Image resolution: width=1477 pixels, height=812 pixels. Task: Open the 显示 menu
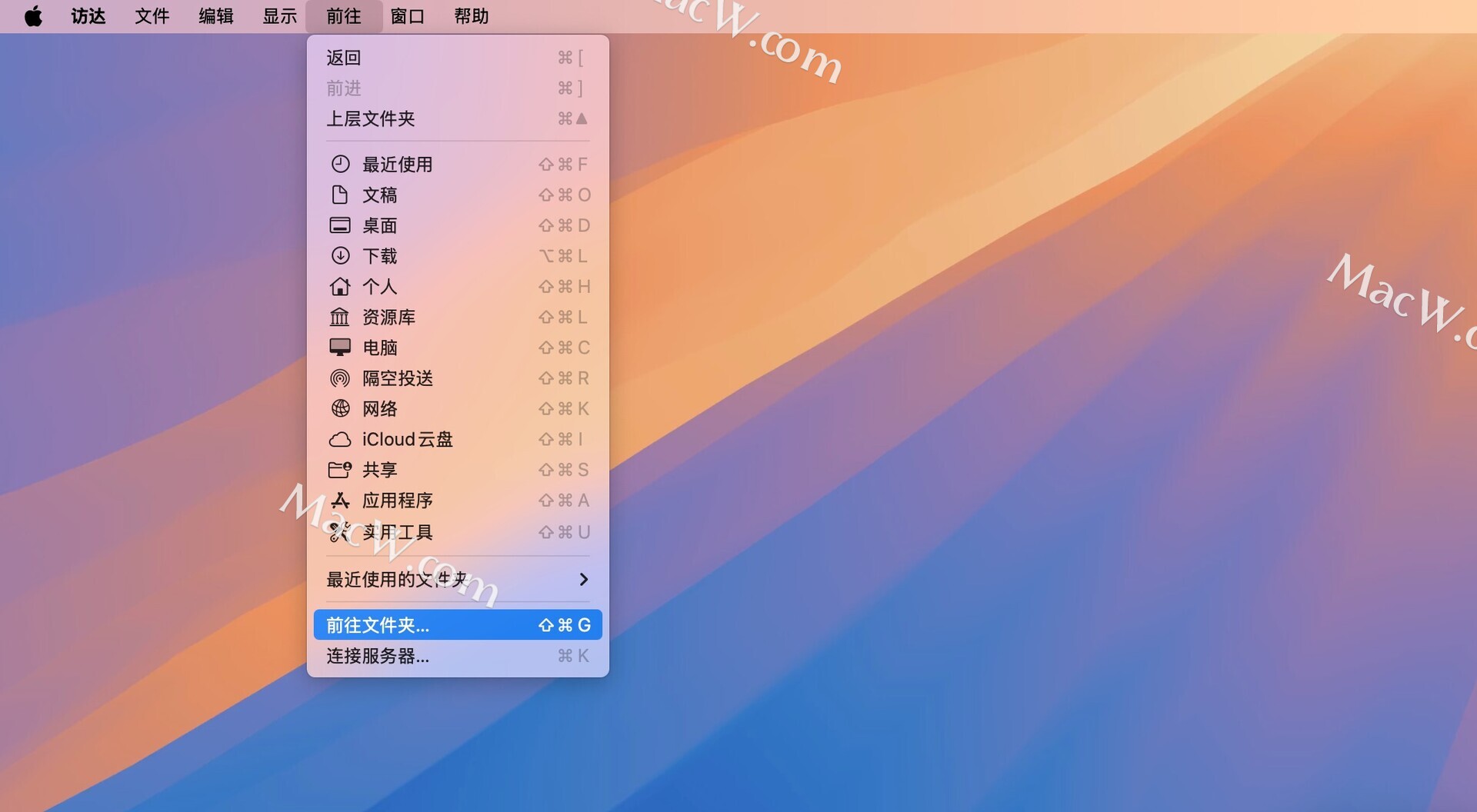coord(279,16)
